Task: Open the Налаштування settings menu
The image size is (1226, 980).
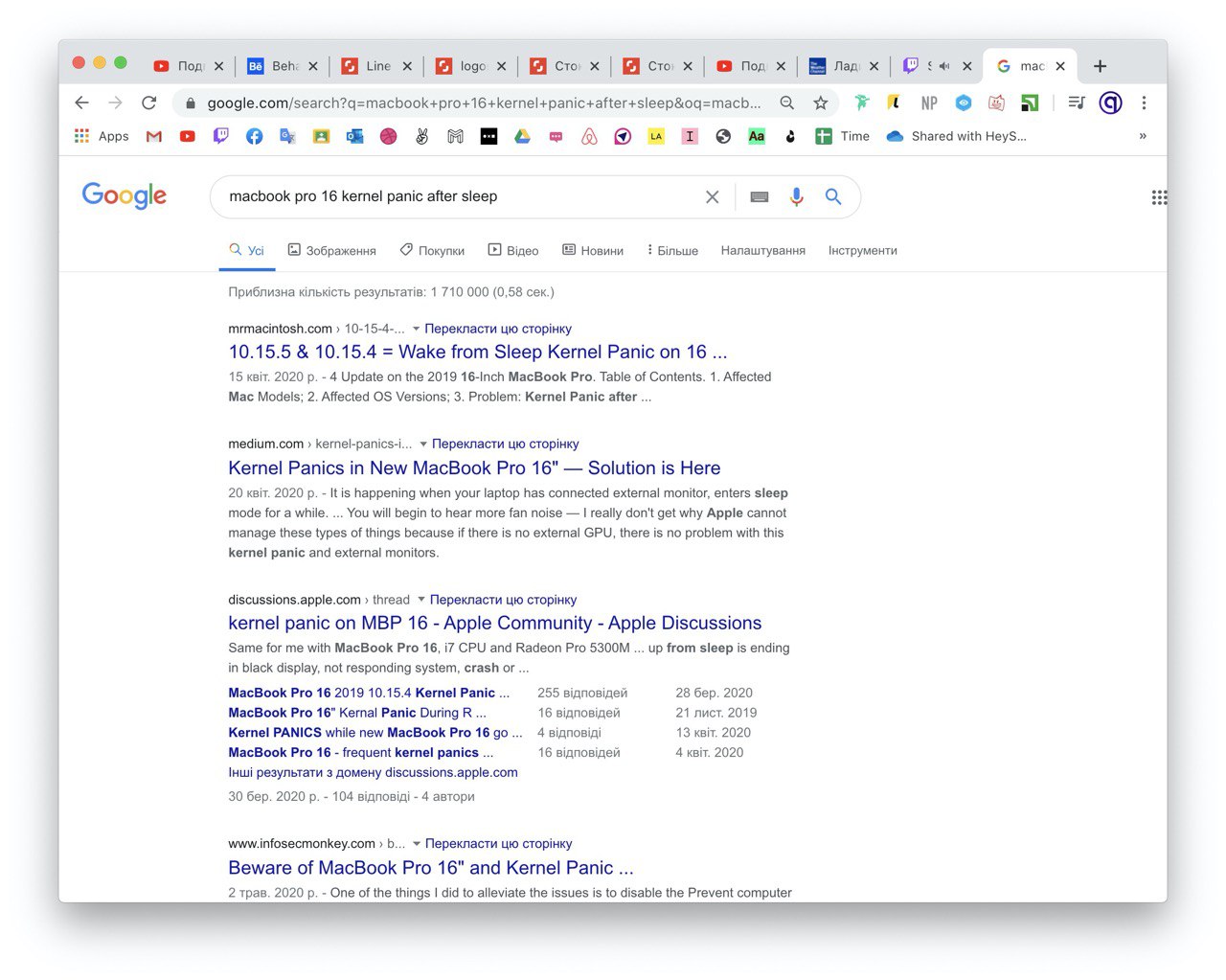Action: click(763, 250)
